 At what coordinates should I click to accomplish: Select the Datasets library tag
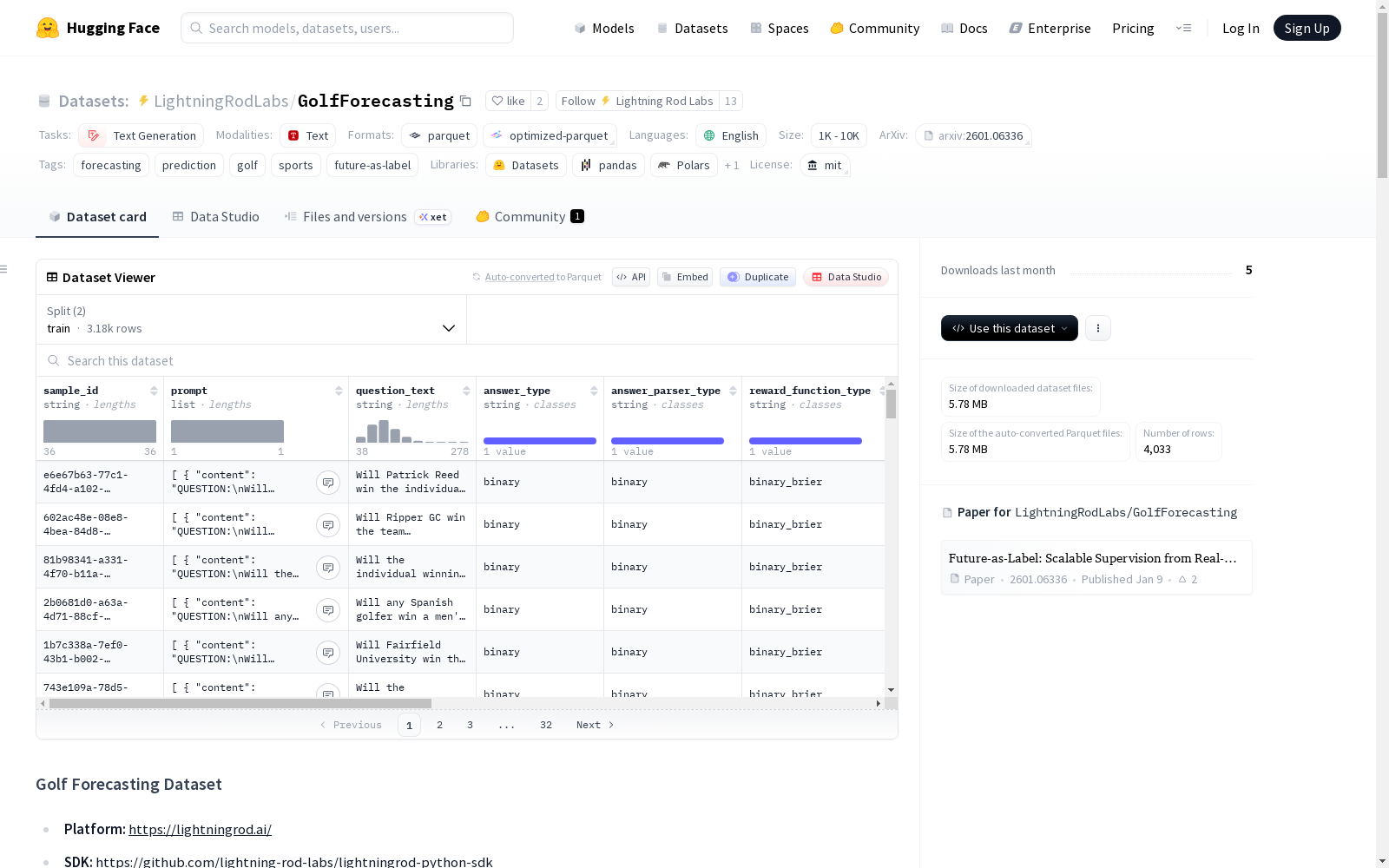526,165
